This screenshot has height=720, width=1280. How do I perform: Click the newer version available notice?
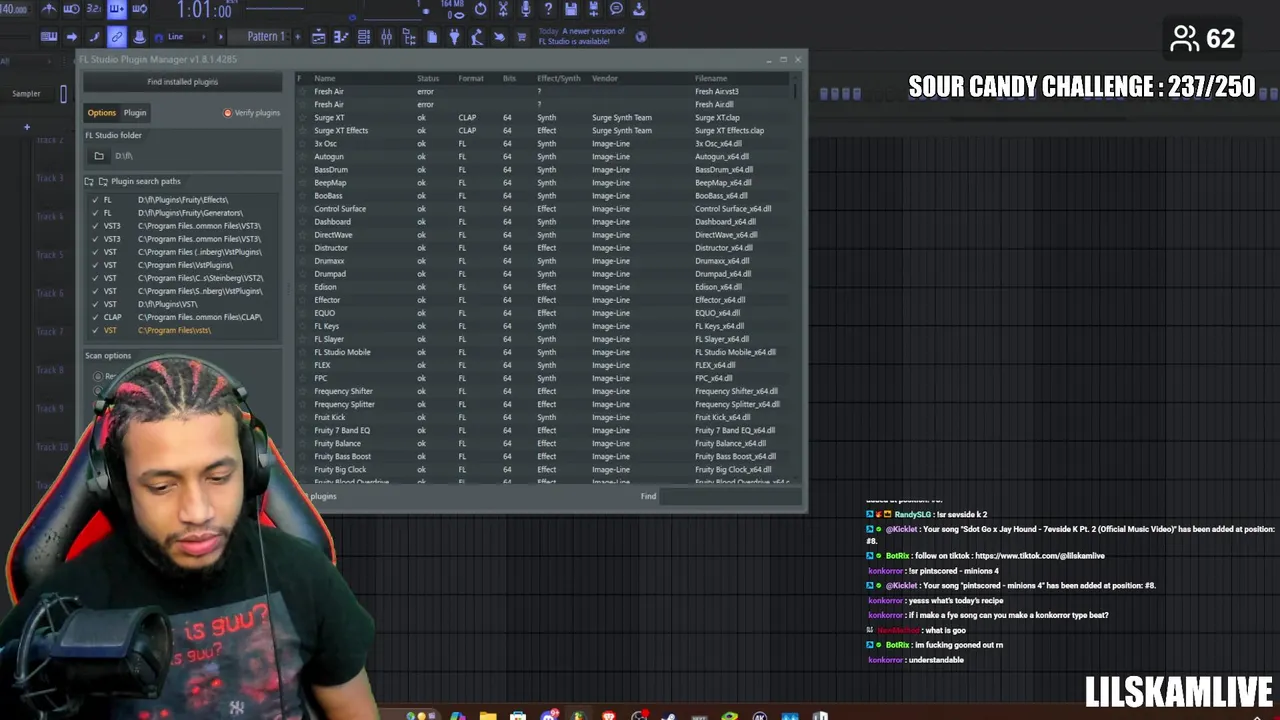[581, 36]
